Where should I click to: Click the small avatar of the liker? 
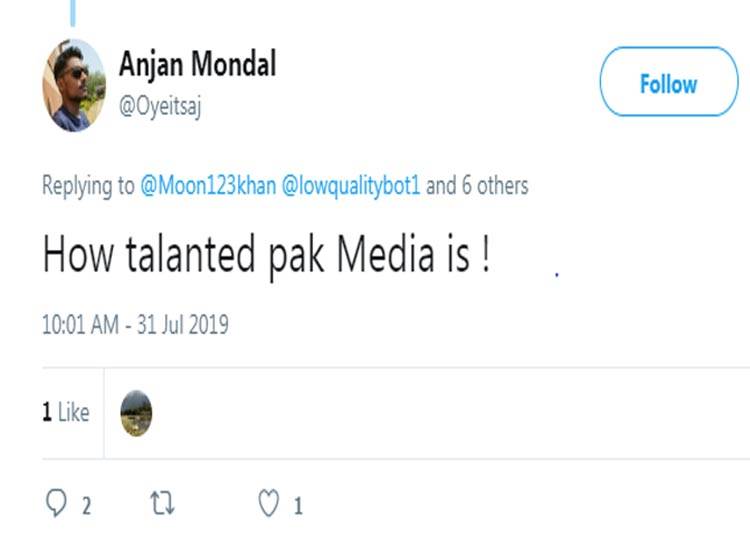click(136, 413)
